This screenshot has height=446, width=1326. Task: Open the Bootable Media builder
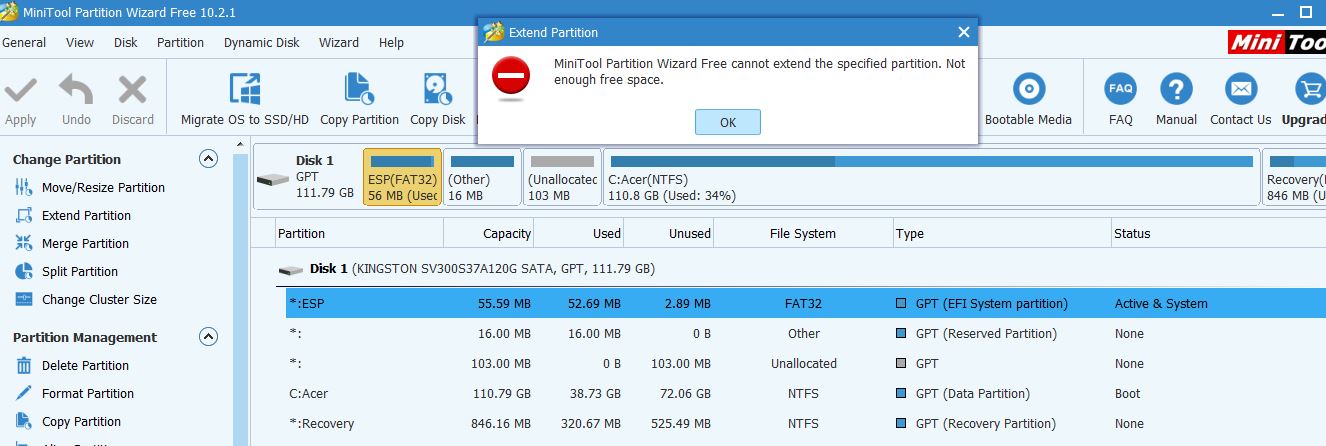tap(1028, 99)
